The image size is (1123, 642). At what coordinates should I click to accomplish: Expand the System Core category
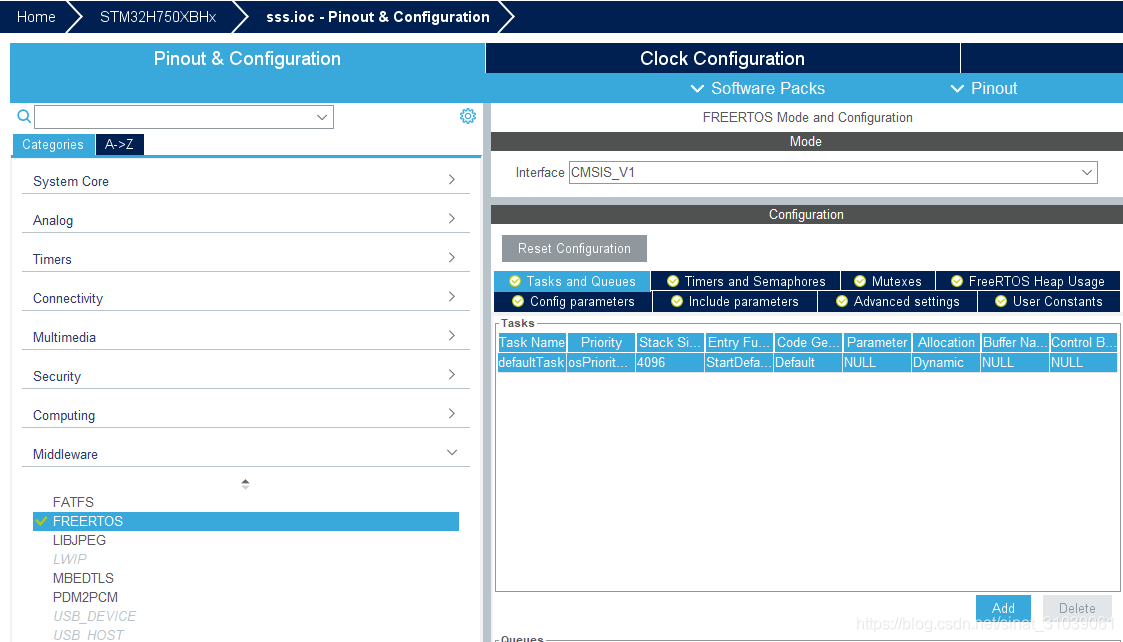[245, 181]
